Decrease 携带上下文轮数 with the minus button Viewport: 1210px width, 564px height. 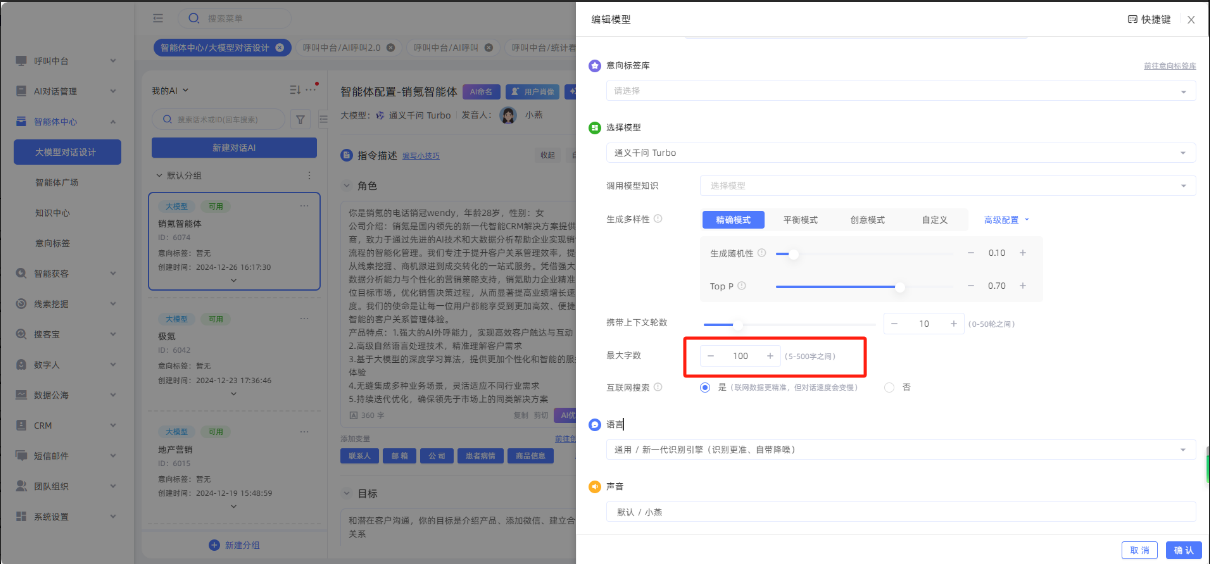[x=894, y=324]
